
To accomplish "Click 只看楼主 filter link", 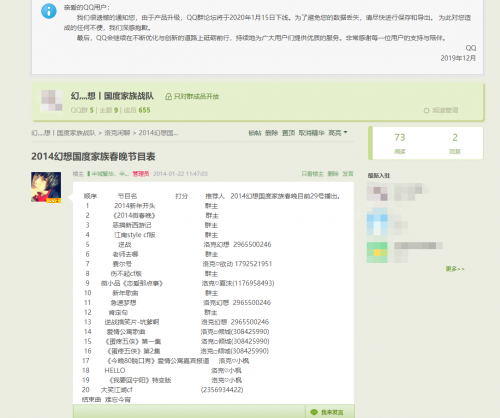I will pyautogui.click(x=312, y=174).
